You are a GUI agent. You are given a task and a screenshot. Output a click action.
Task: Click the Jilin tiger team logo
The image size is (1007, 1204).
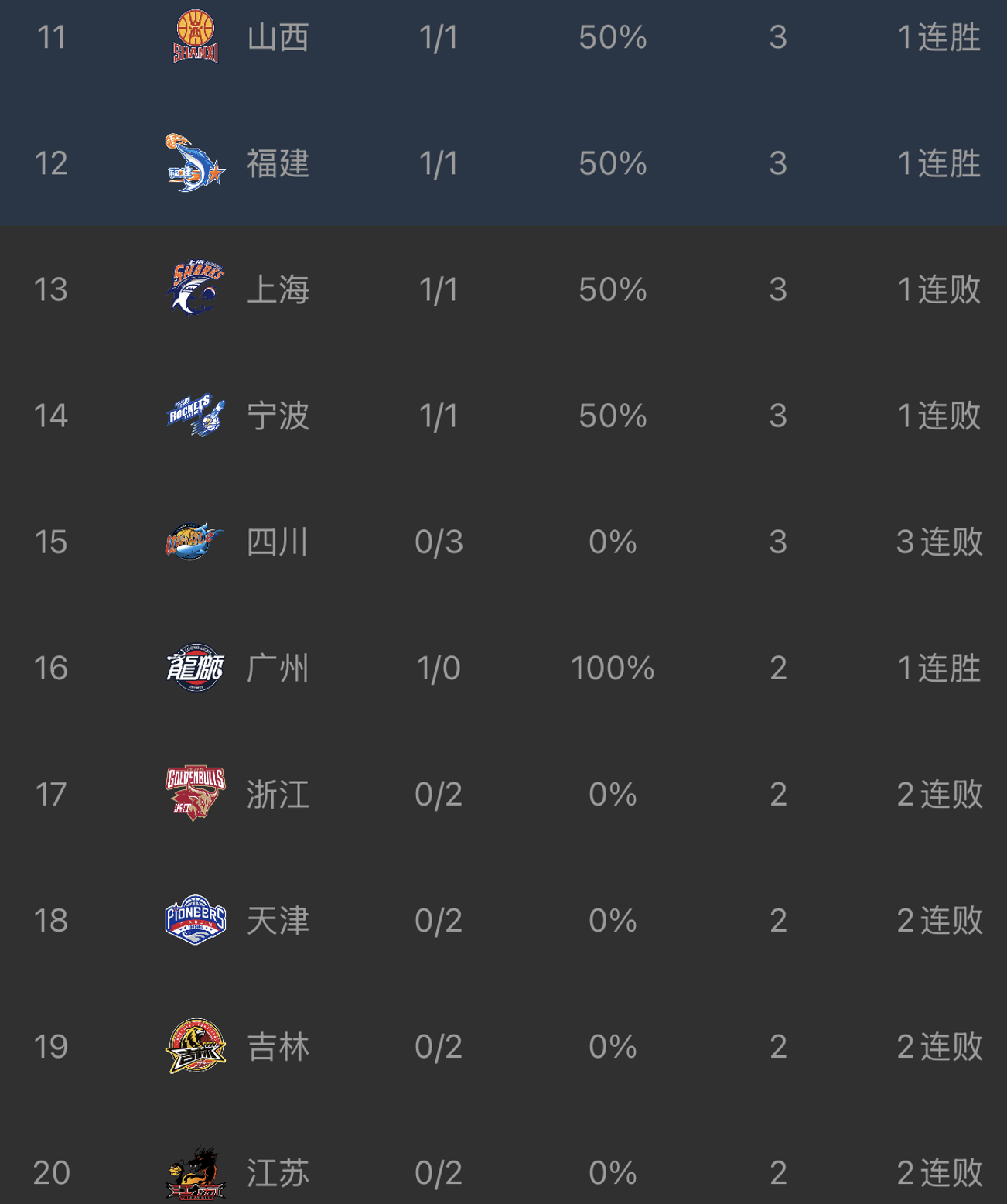coord(196,1046)
